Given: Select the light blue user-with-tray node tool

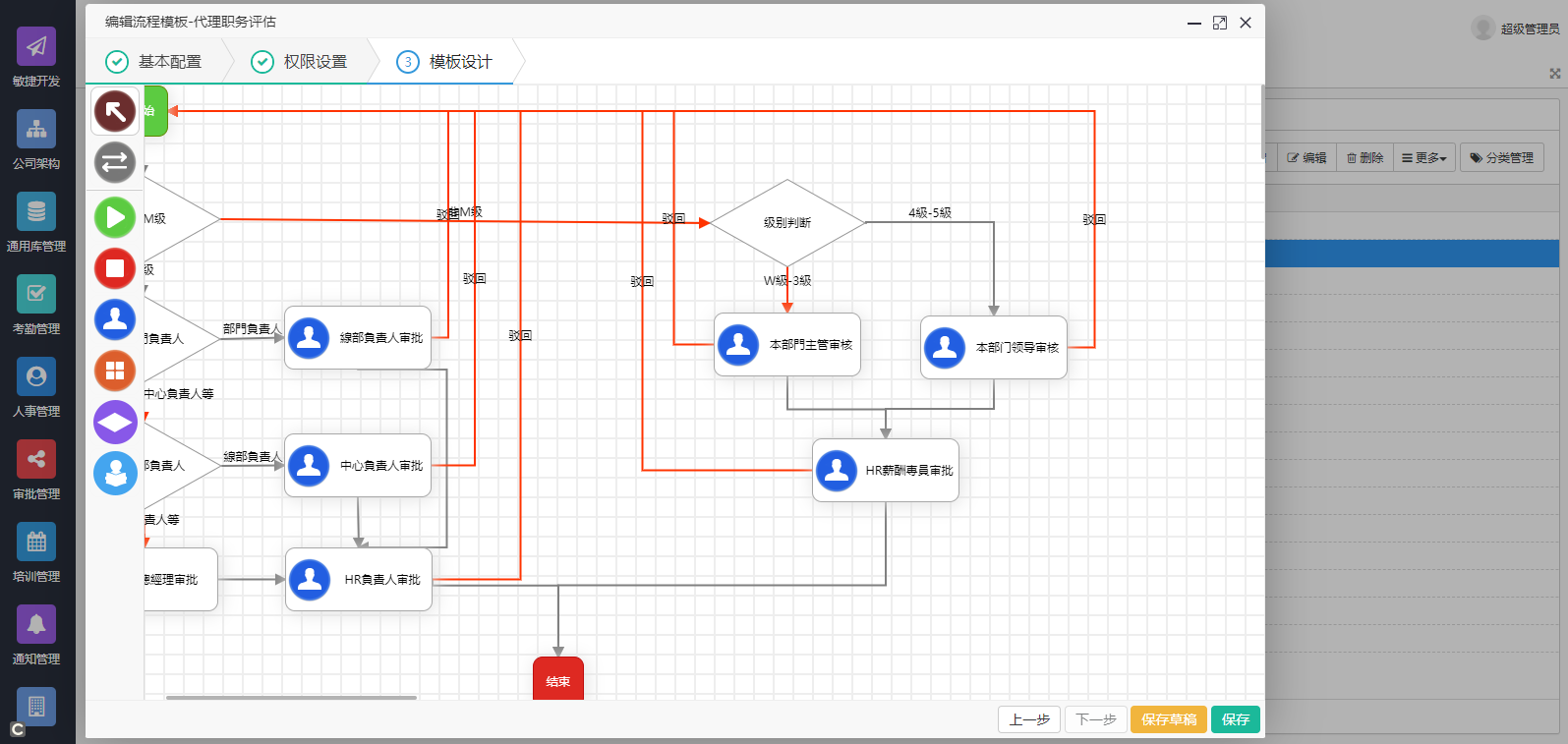Looking at the screenshot, I should 115,474.
